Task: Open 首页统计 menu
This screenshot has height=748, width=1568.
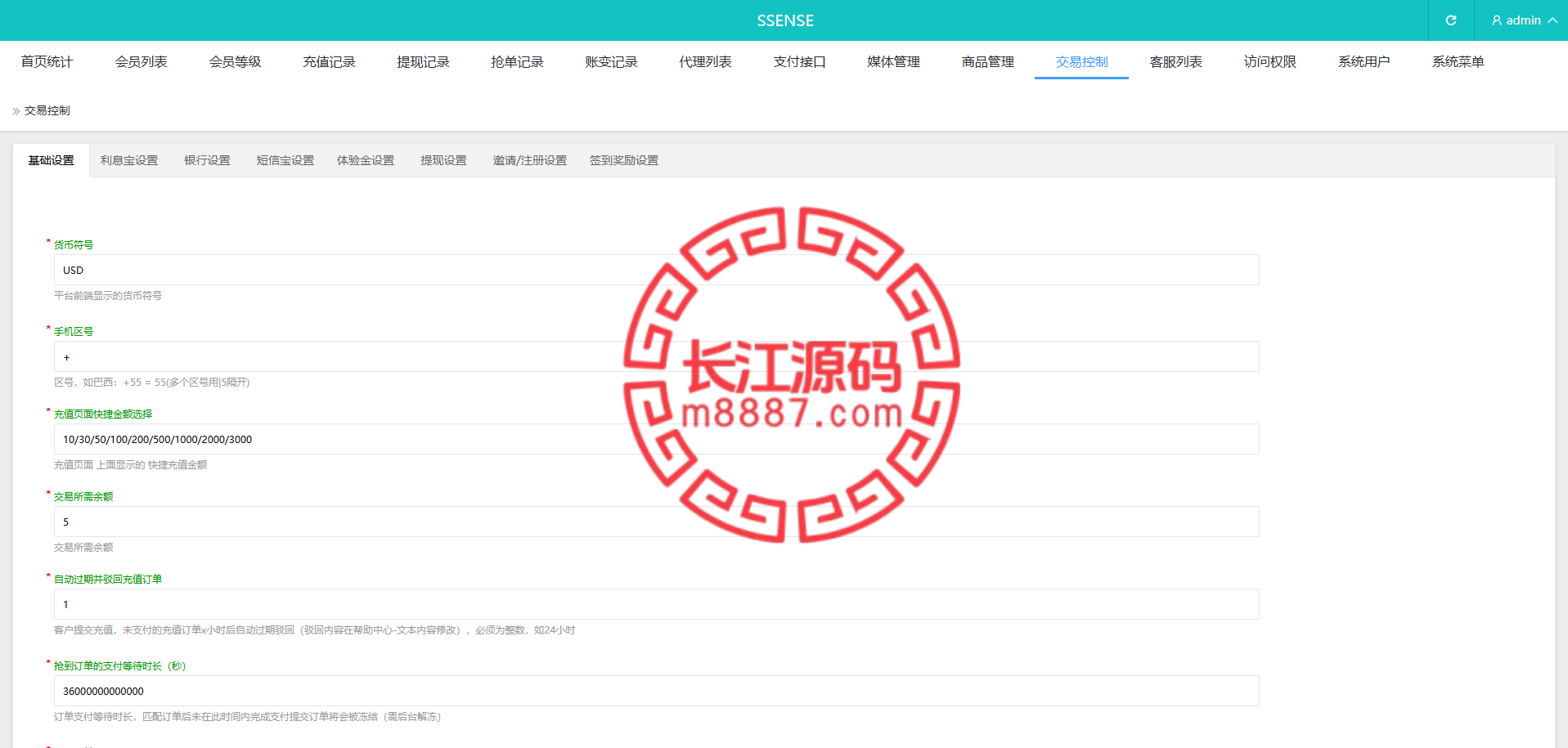Action: point(47,62)
